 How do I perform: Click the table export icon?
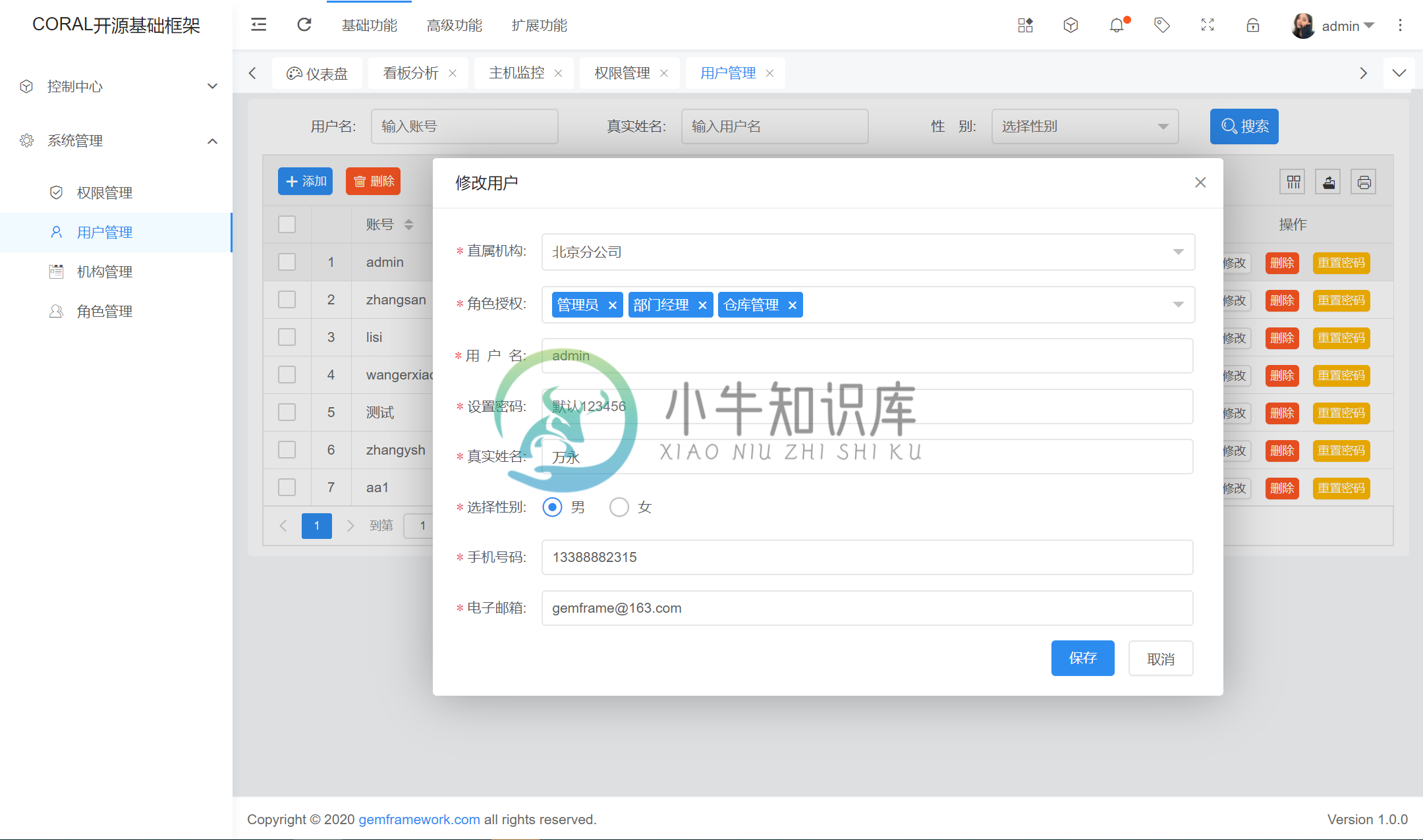point(1329,182)
